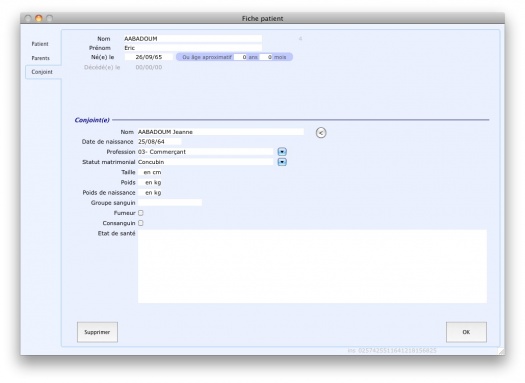Expand the Statut matrimonial dropdown
Viewport: 525px width, 383px height.
(282, 162)
